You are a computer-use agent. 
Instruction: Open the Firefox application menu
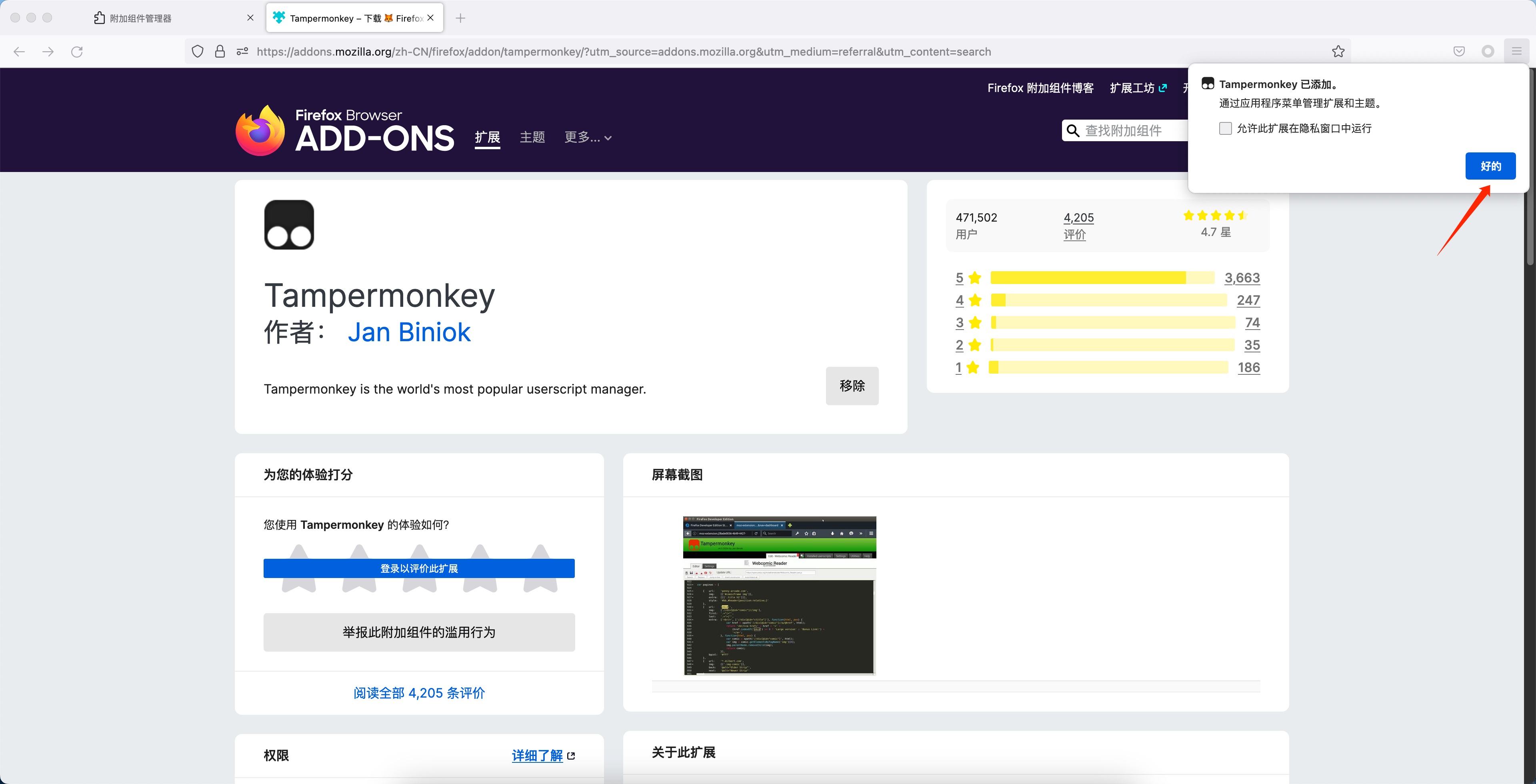(x=1517, y=52)
